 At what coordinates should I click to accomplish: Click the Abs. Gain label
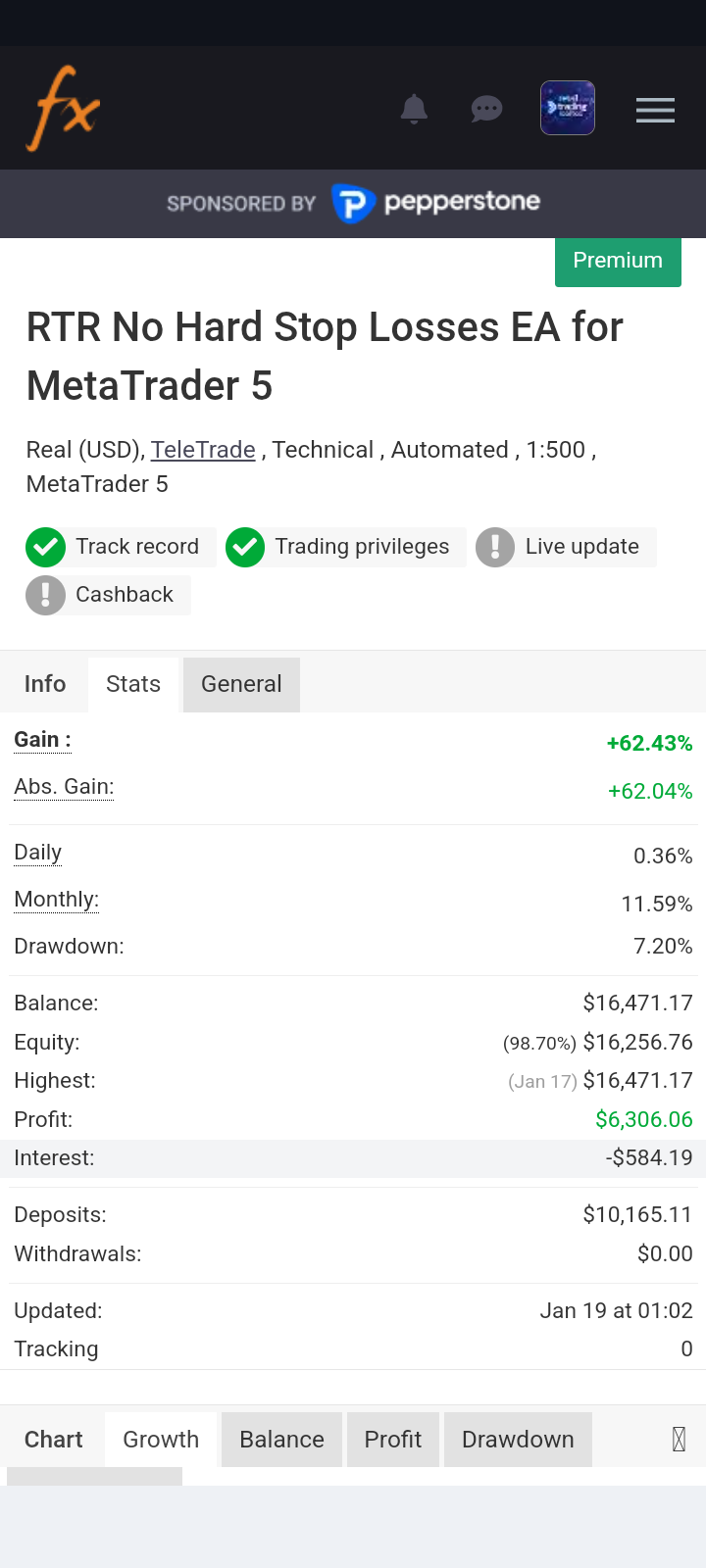64,787
